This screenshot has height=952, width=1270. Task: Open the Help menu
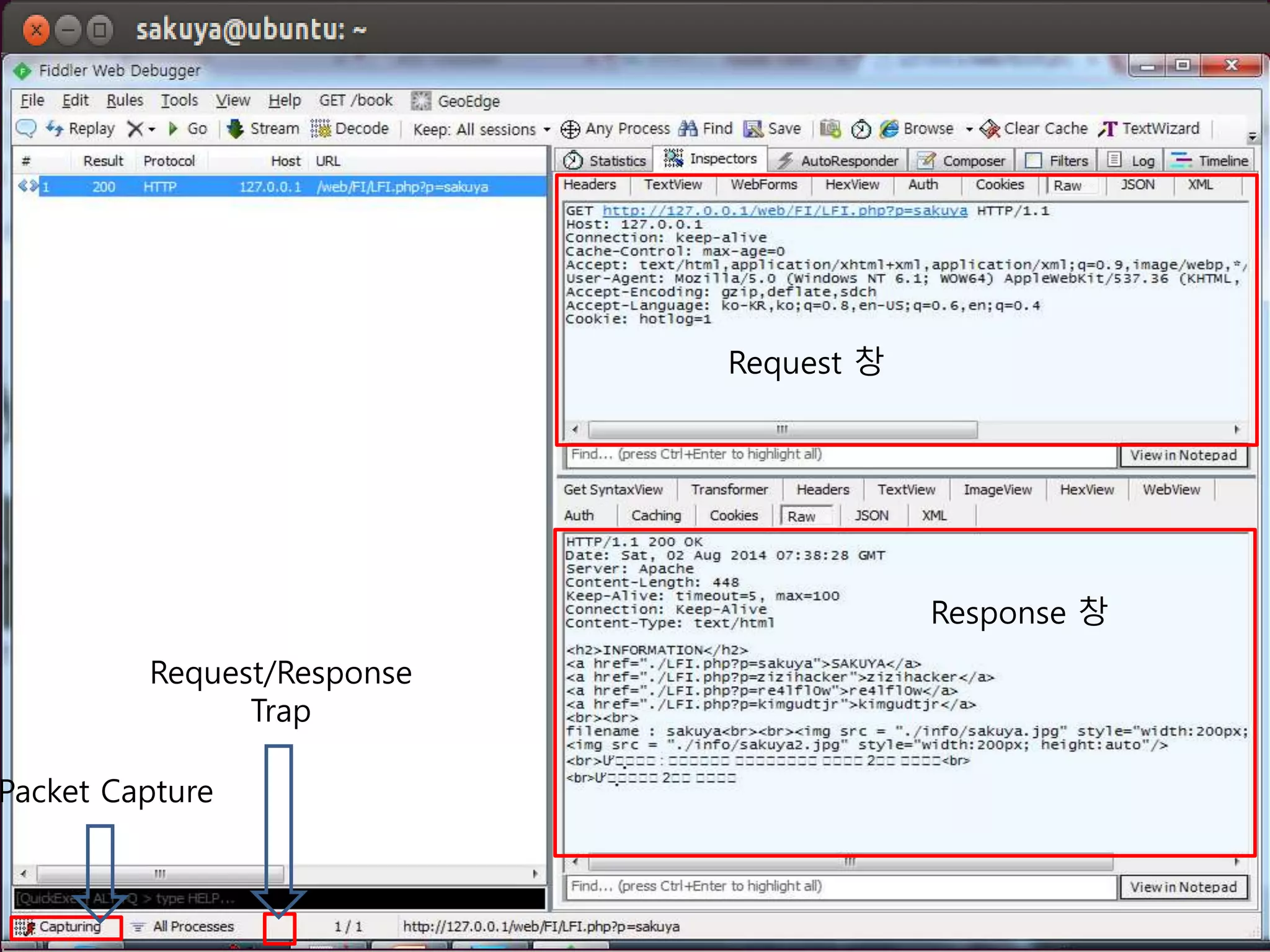(284, 100)
